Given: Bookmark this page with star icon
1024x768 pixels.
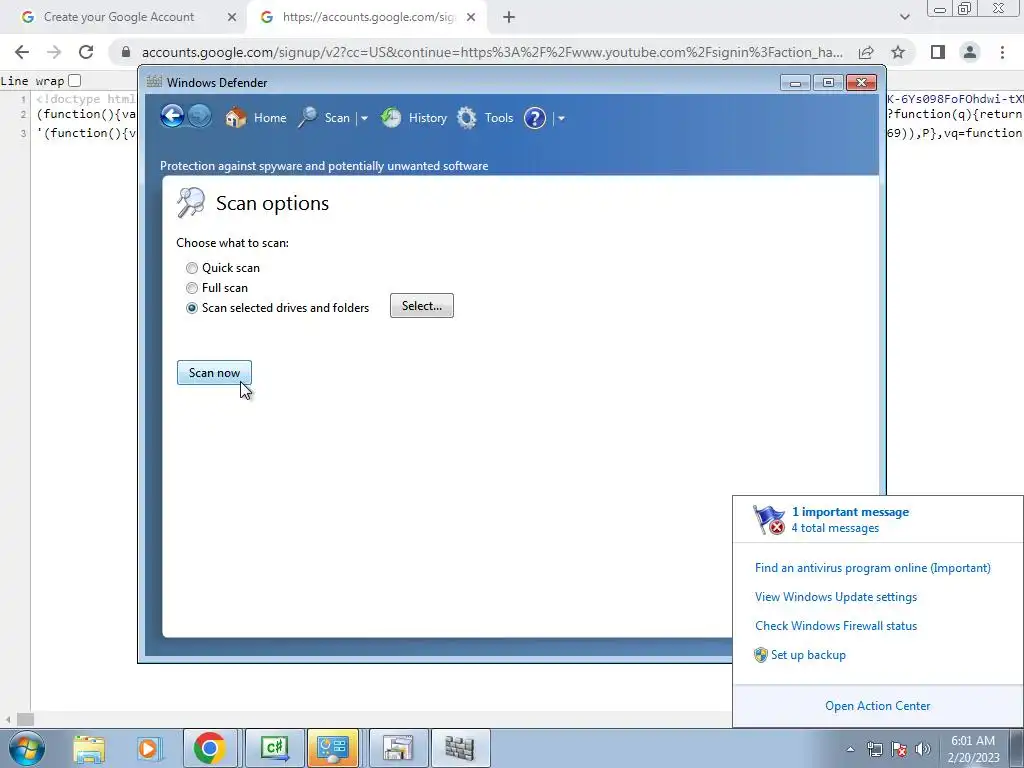Looking at the screenshot, I should point(898,52).
